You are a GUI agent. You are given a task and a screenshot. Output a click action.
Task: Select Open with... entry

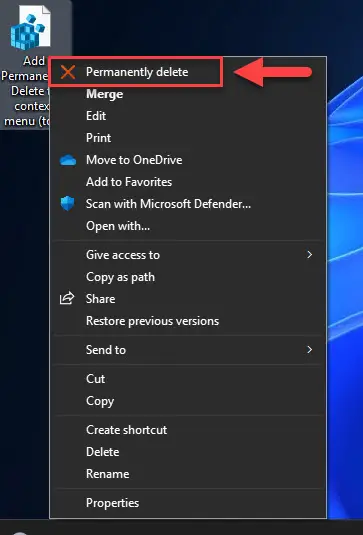(x=188, y=226)
